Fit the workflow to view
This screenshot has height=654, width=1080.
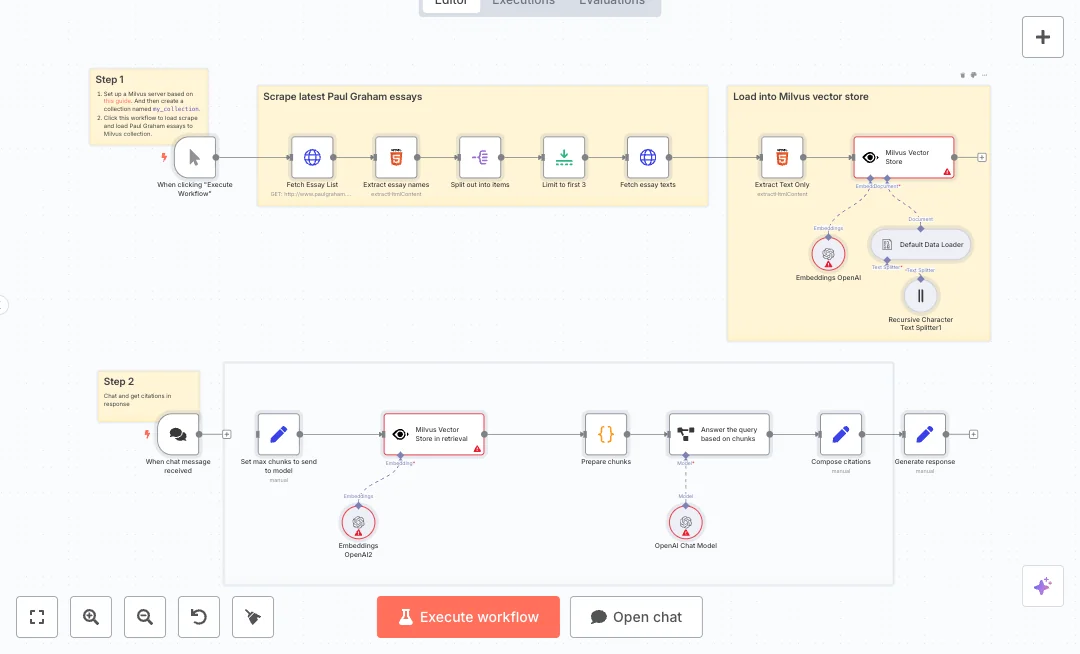37,617
